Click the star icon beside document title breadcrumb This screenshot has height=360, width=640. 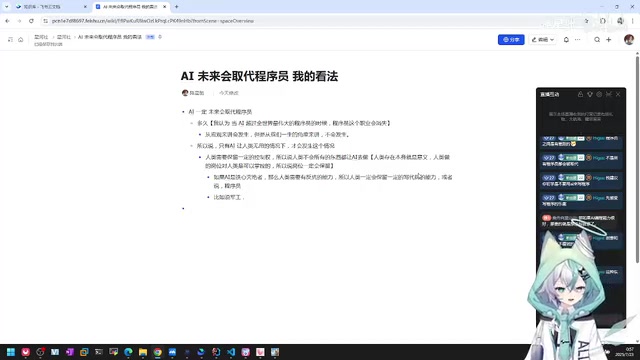[x=160, y=37]
